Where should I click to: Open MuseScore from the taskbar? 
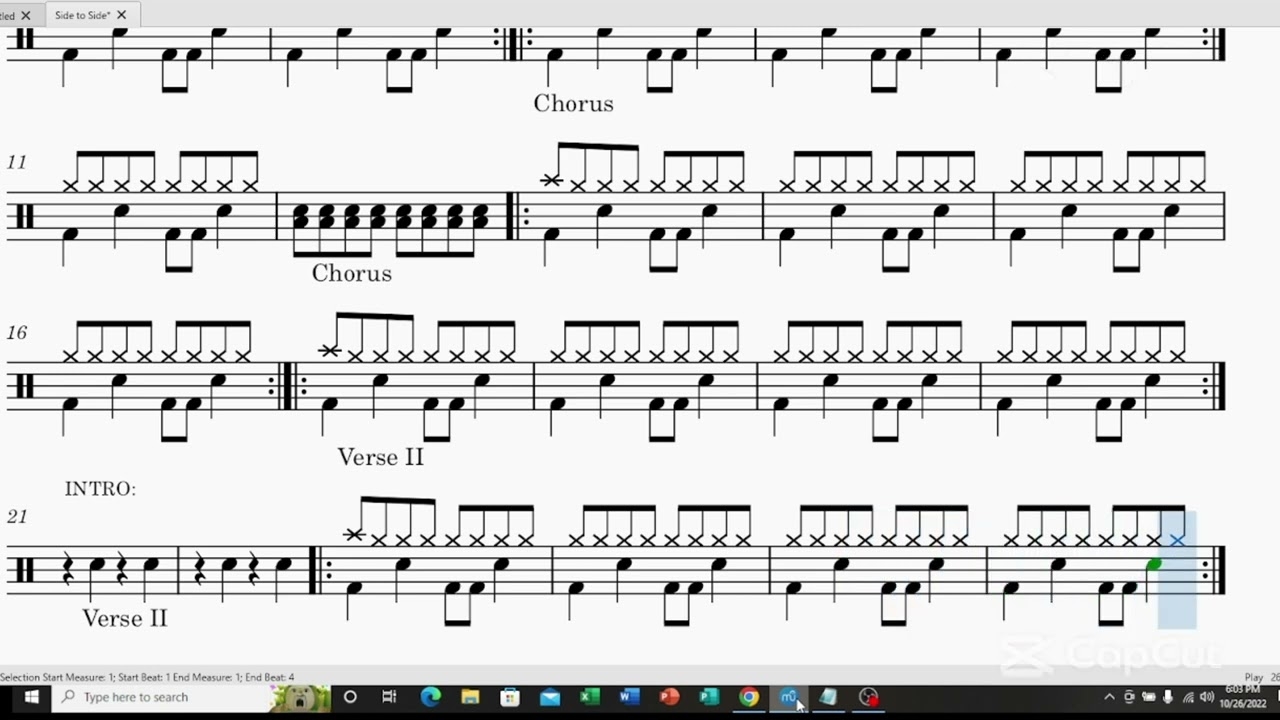point(789,697)
